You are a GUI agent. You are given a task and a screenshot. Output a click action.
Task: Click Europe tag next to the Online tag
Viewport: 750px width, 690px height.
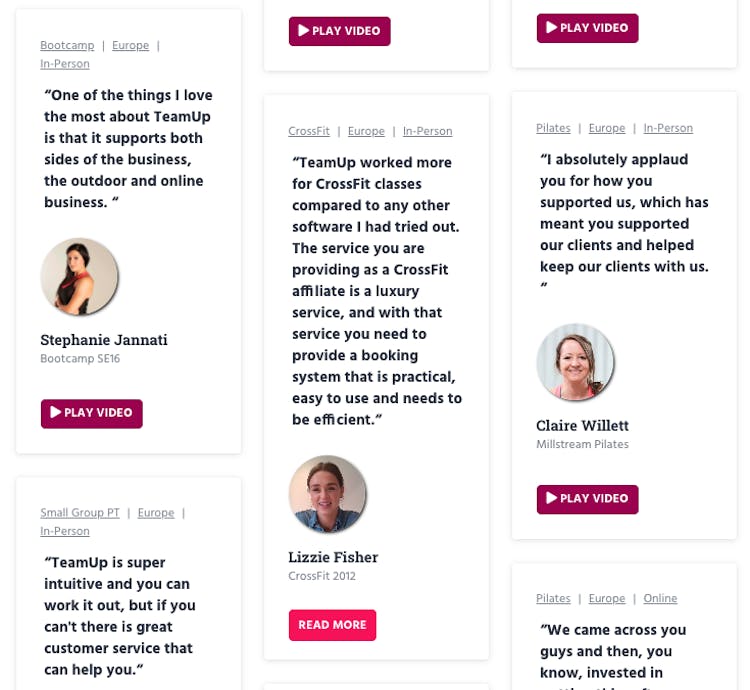pos(607,599)
